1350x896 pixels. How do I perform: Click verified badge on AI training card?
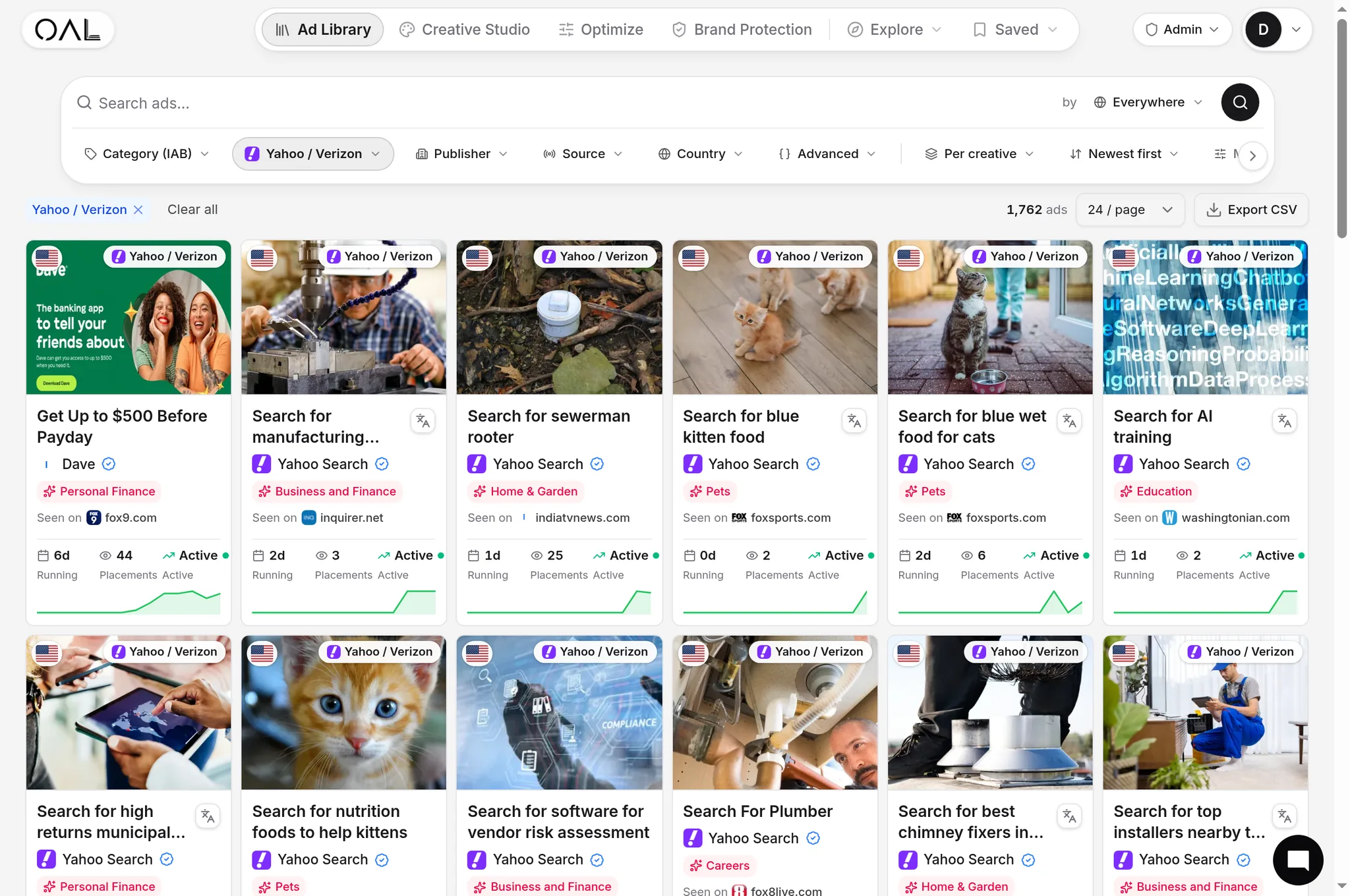[1243, 464]
